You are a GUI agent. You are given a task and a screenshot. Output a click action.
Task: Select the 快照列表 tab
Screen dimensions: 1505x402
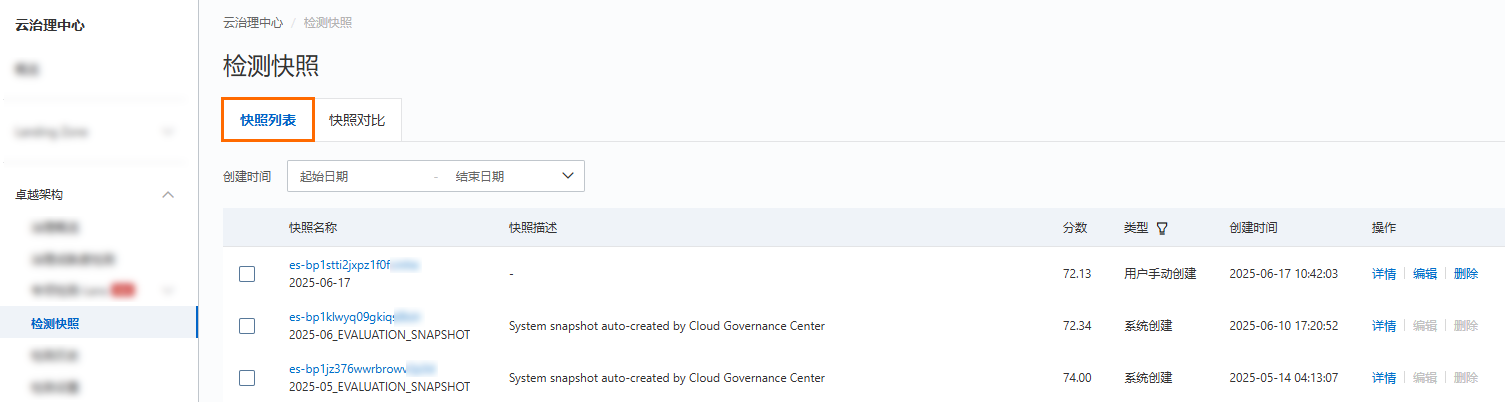coord(268,120)
